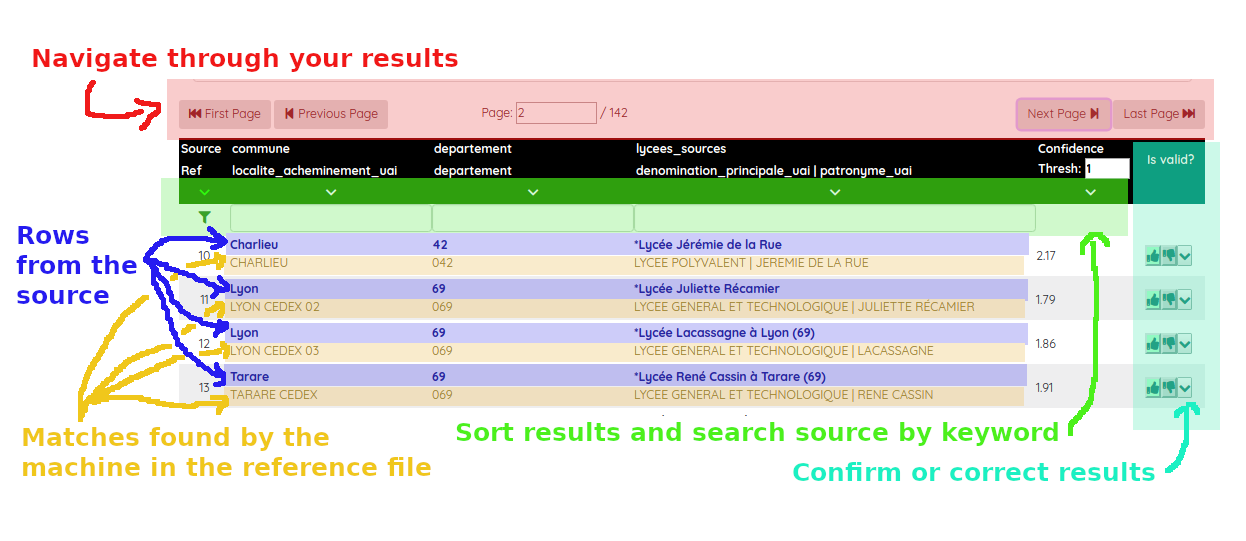1246x541 pixels.
Task: Click '*Lycée Lacassagne à Lyon (69)' cell
Action: coord(725,333)
